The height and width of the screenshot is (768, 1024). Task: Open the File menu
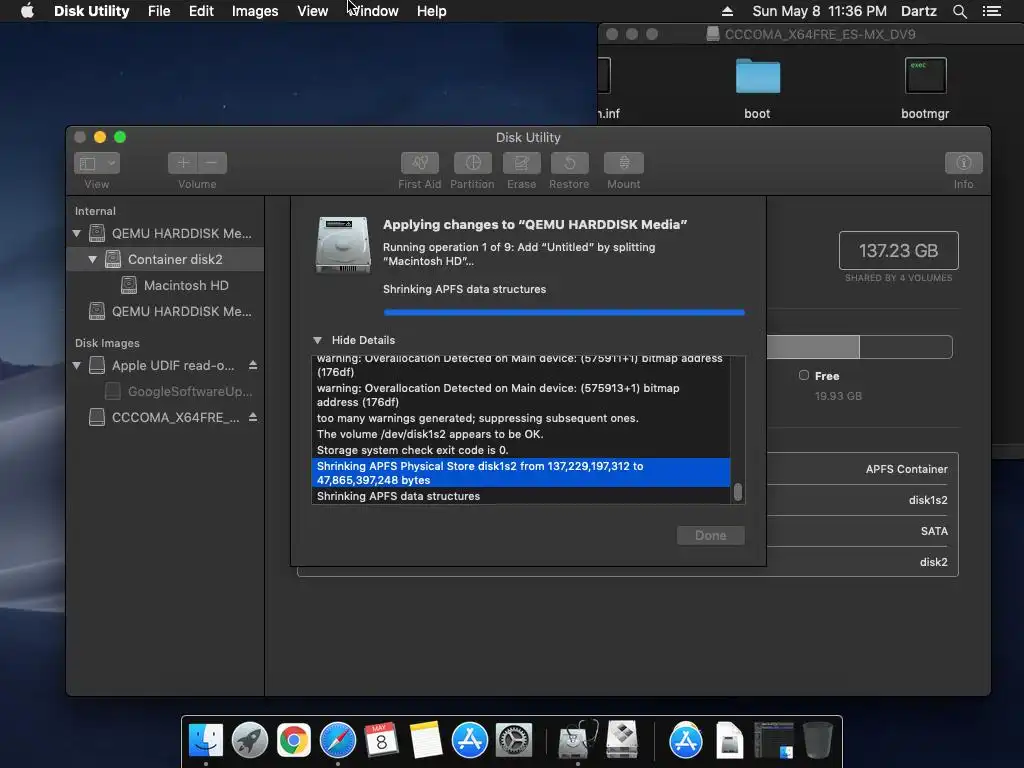(x=159, y=11)
